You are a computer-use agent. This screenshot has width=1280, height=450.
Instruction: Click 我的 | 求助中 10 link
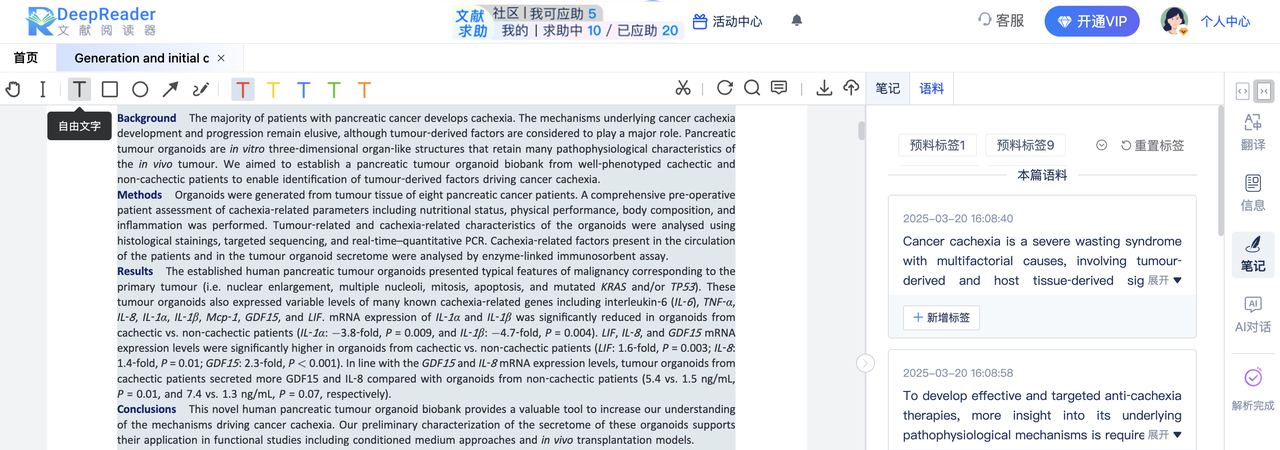551,31
